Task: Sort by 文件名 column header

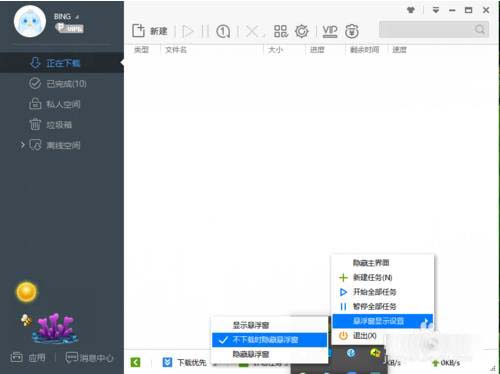Action: coord(176,50)
